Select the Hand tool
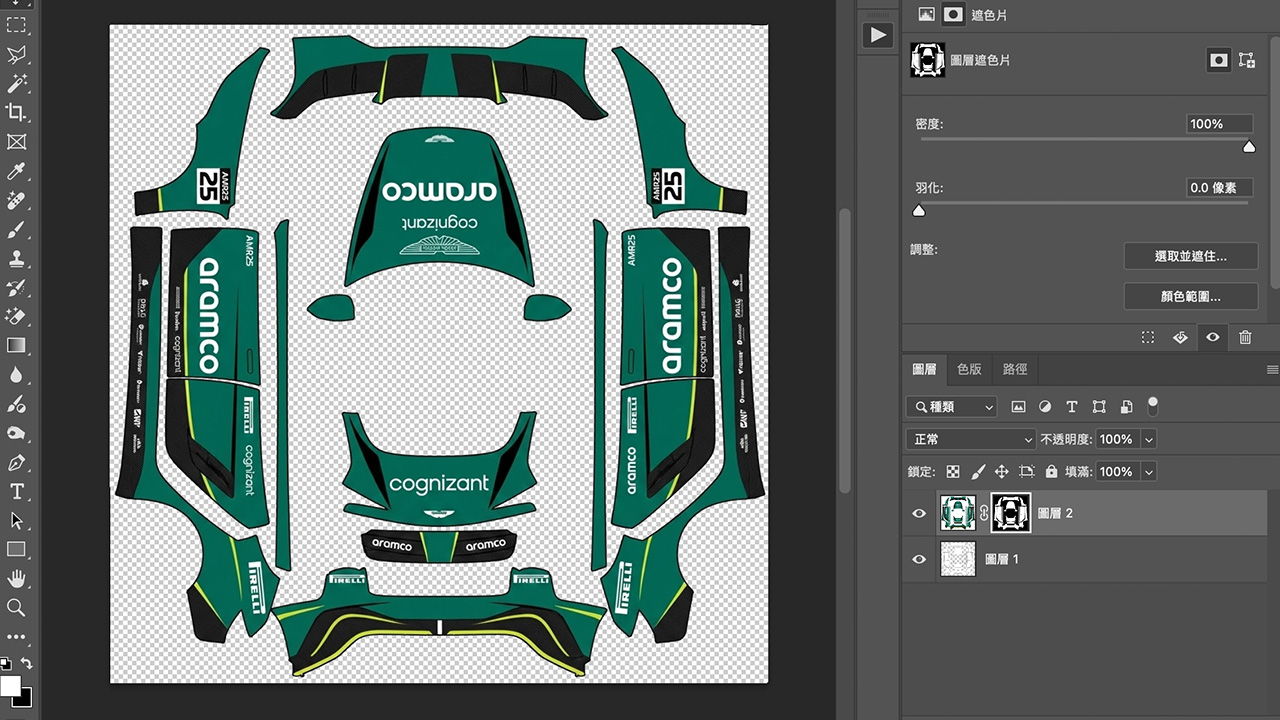 click(x=16, y=578)
